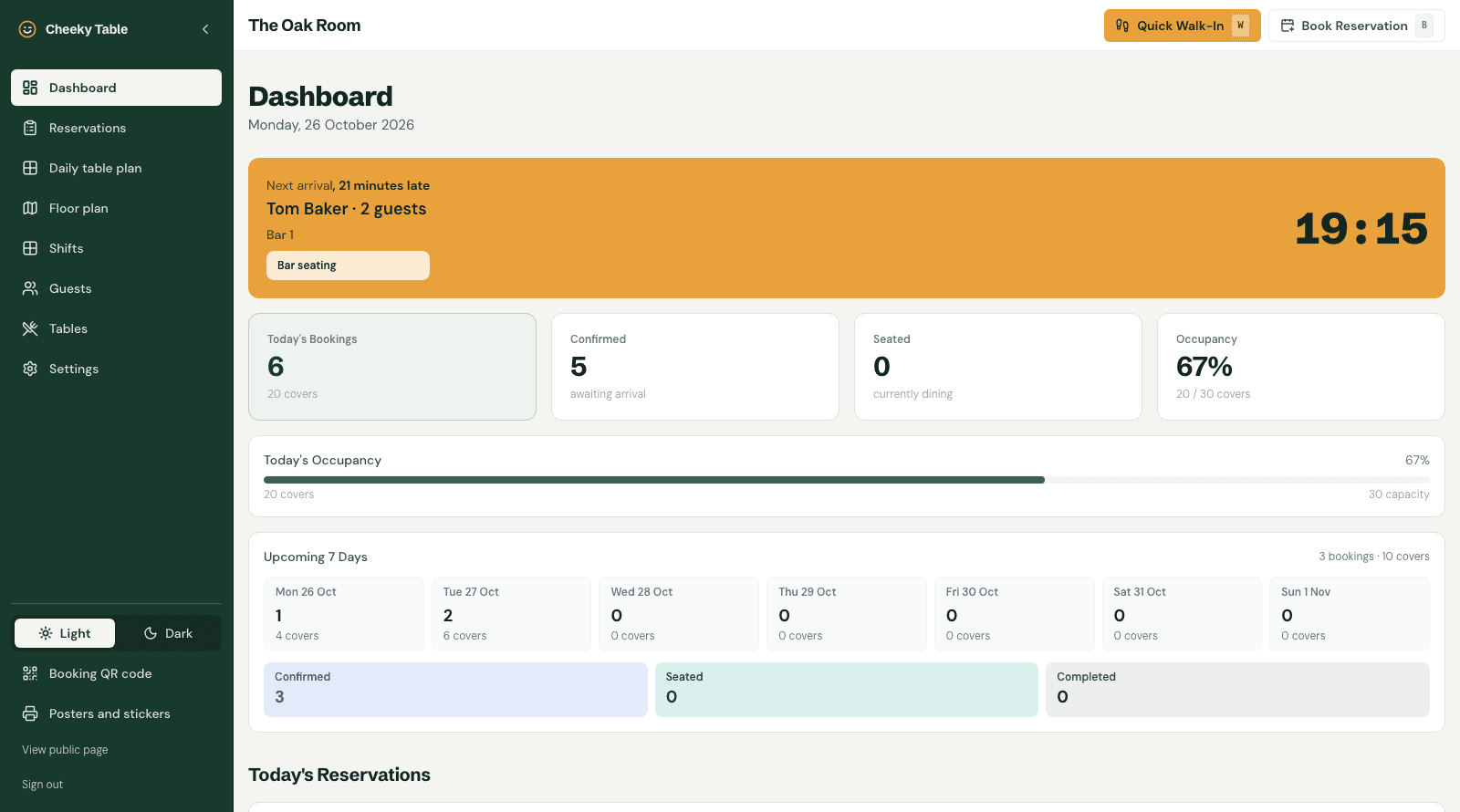Click the Dashboard grid icon in sidebar
Image resolution: width=1460 pixels, height=812 pixels.
(30, 88)
